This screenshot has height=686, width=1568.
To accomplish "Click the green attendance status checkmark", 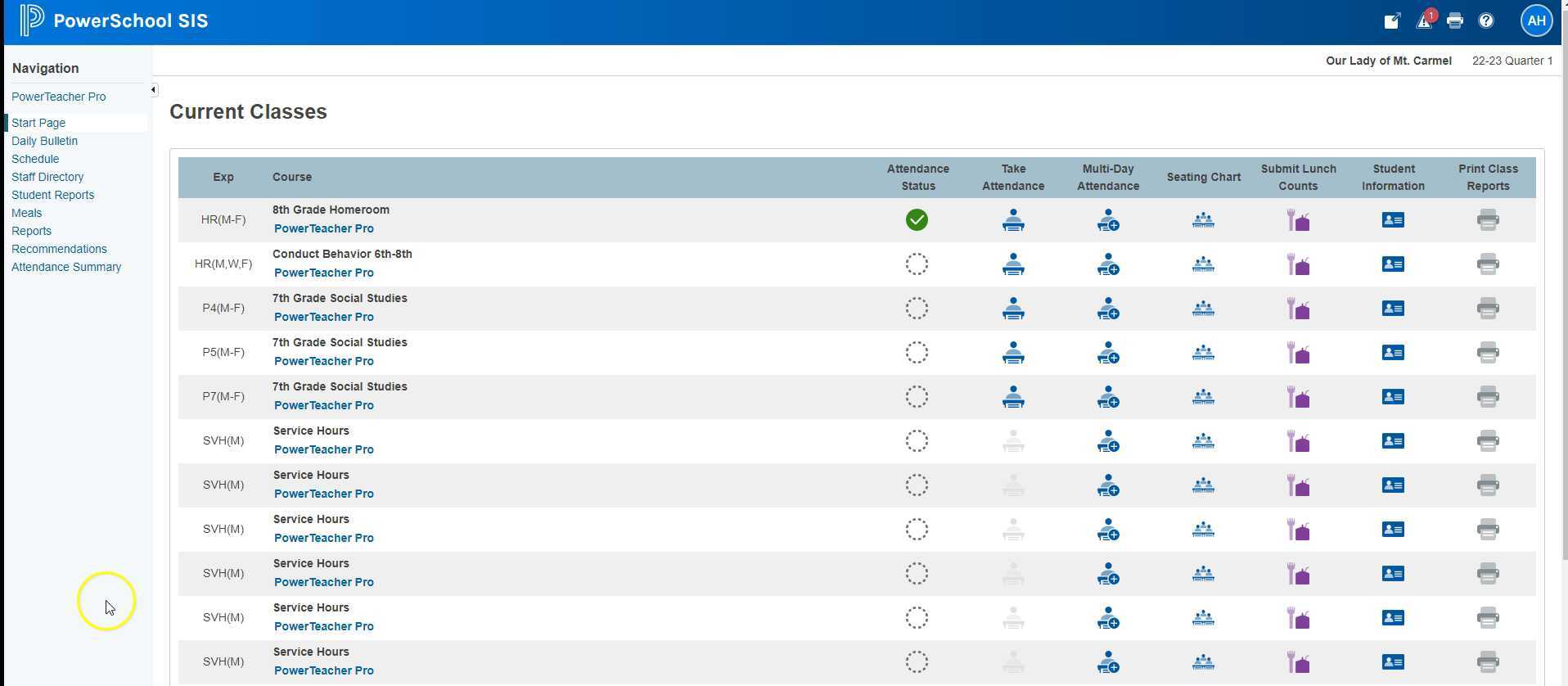I will (917, 220).
